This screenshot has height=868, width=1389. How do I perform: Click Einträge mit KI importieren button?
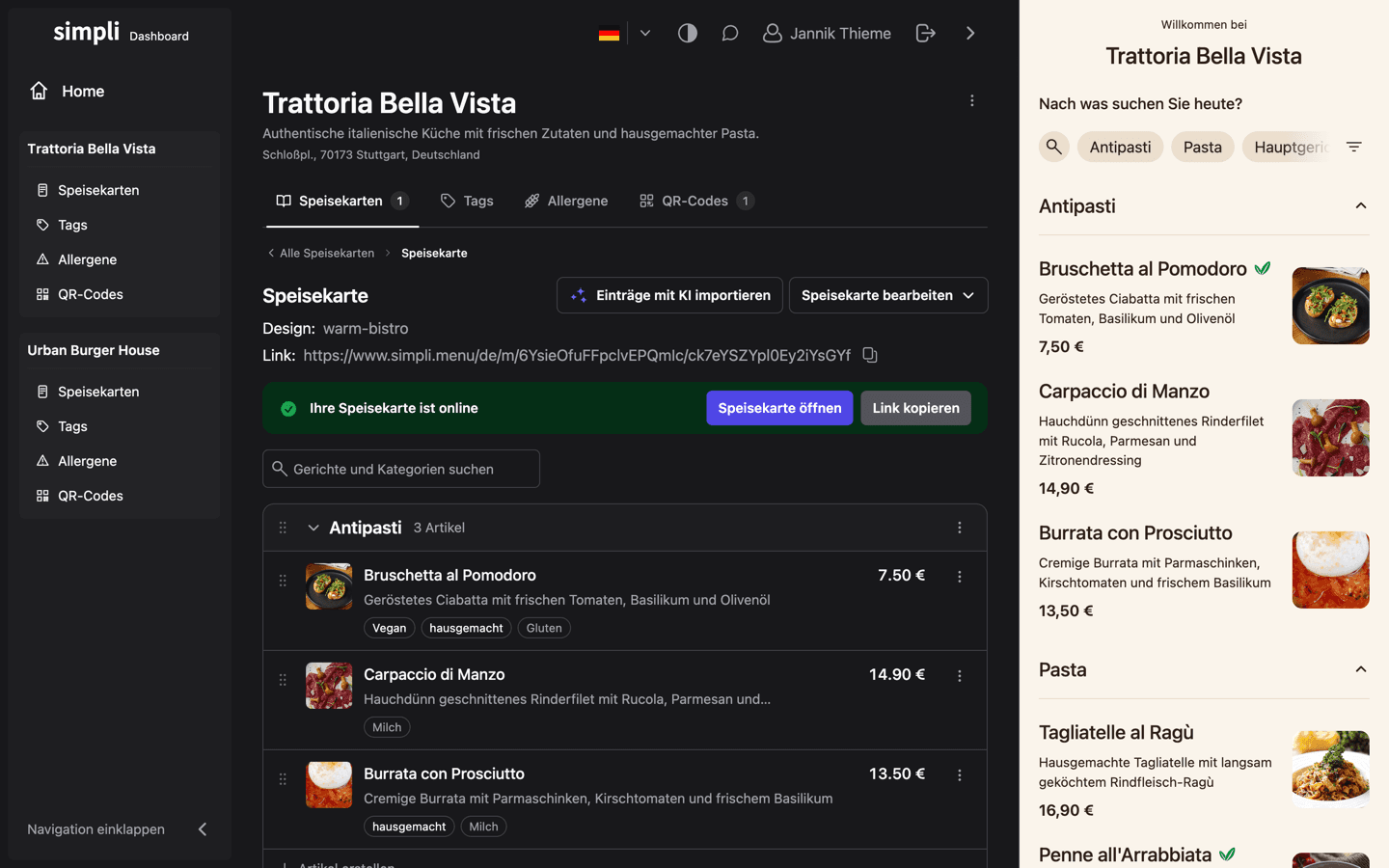669,295
